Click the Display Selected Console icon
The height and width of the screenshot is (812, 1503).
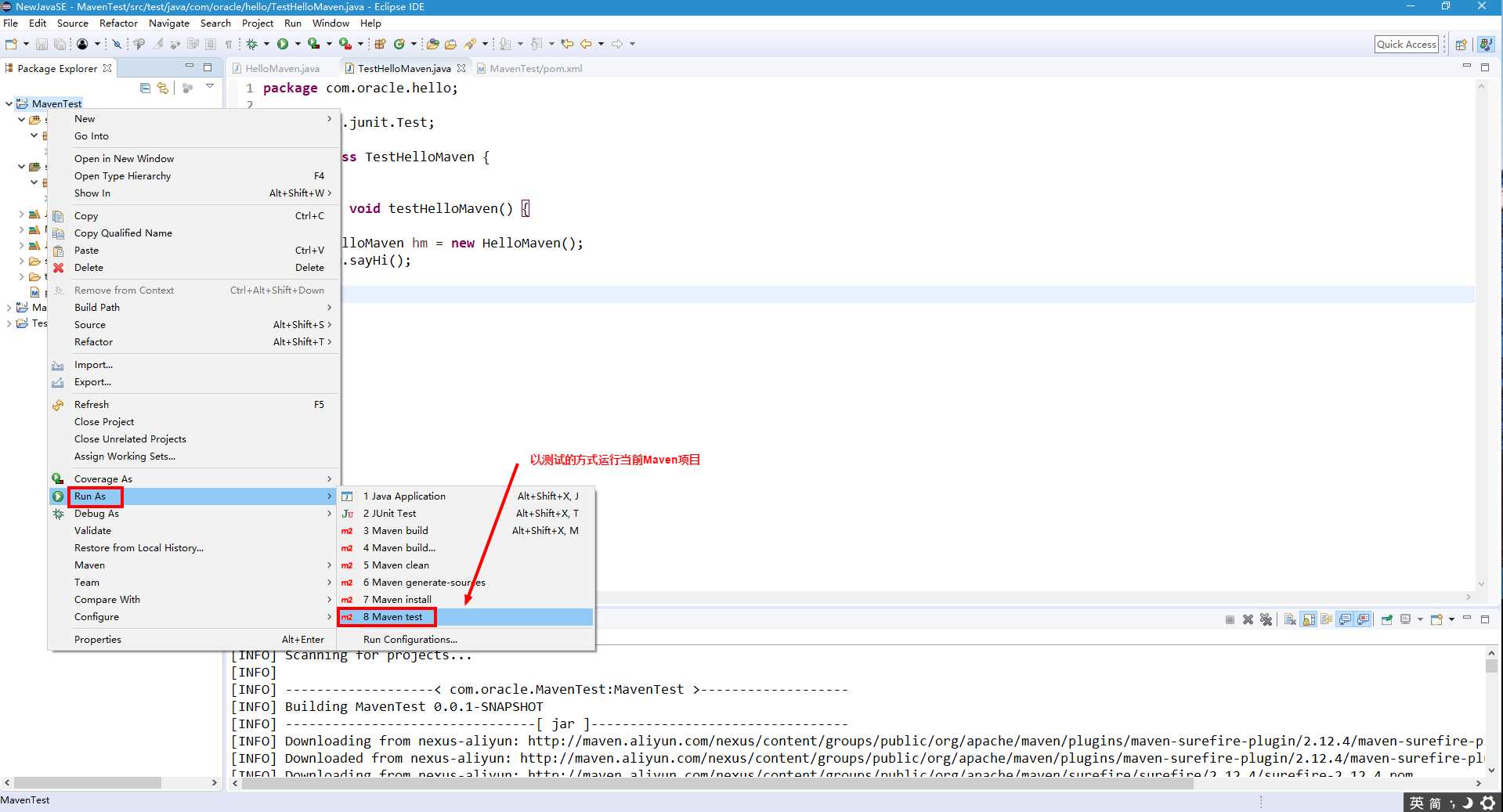click(x=1405, y=619)
